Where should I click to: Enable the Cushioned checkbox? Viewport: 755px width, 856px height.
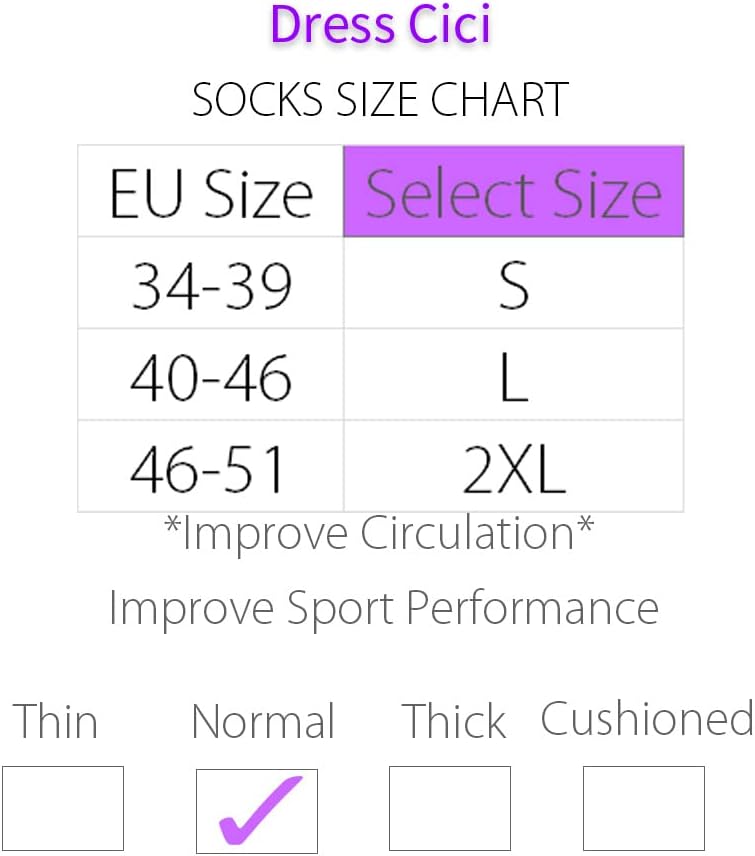point(643,807)
